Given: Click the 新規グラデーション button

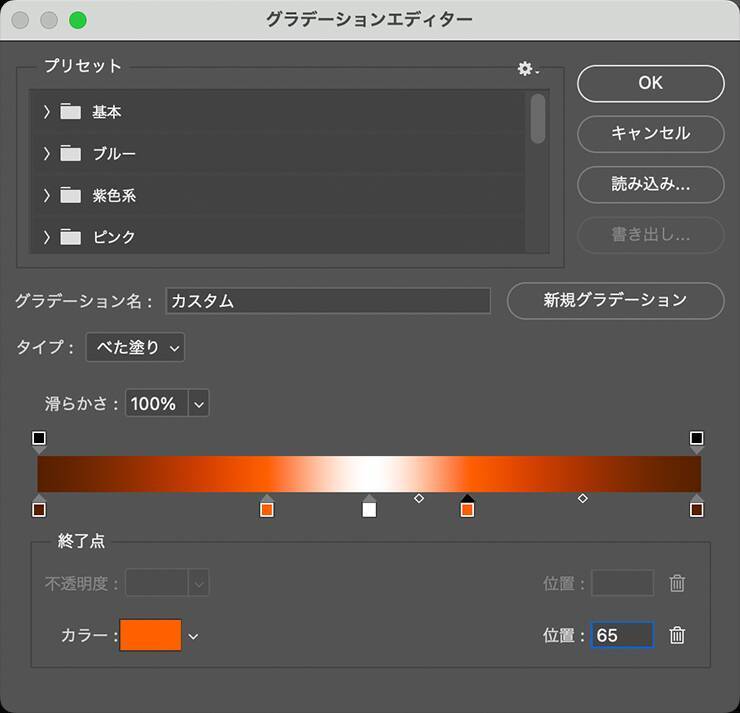Looking at the screenshot, I should [615, 300].
